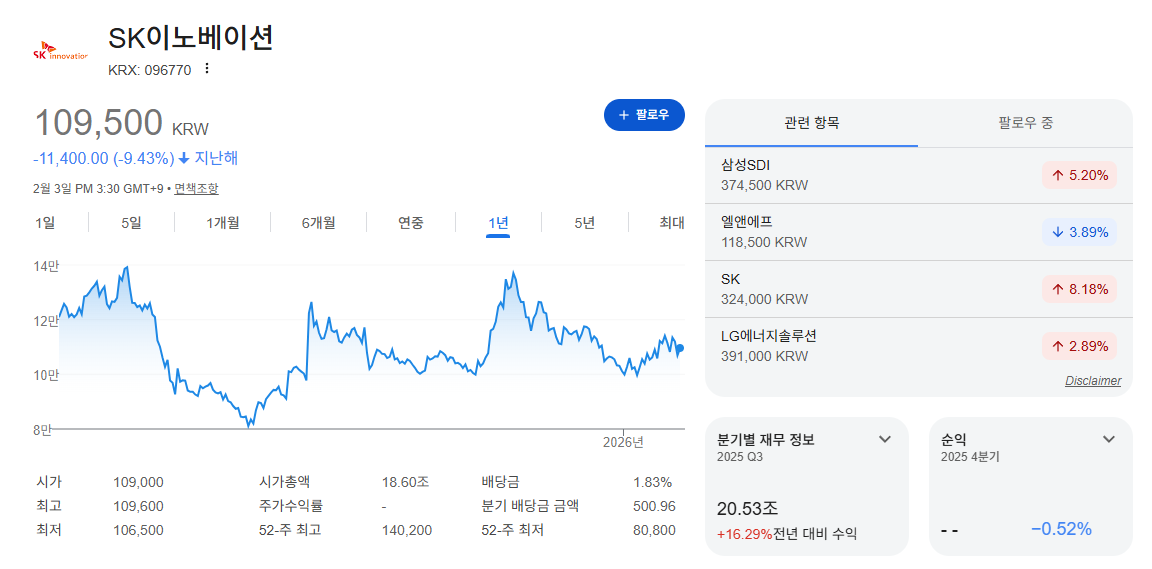This screenshot has width=1152, height=569.
Task: Click the 20.53조 revenue figure
Action: [747, 508]
